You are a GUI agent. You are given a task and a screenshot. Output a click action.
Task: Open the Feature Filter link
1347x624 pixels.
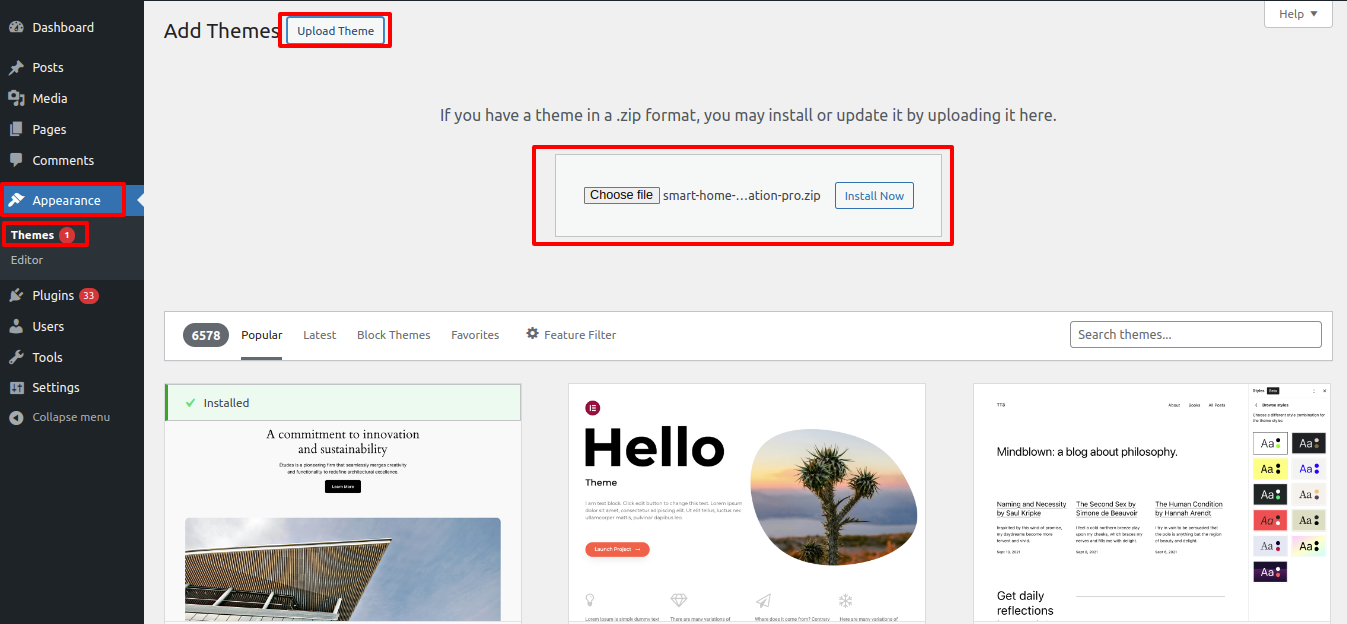[x=571, y=335]
